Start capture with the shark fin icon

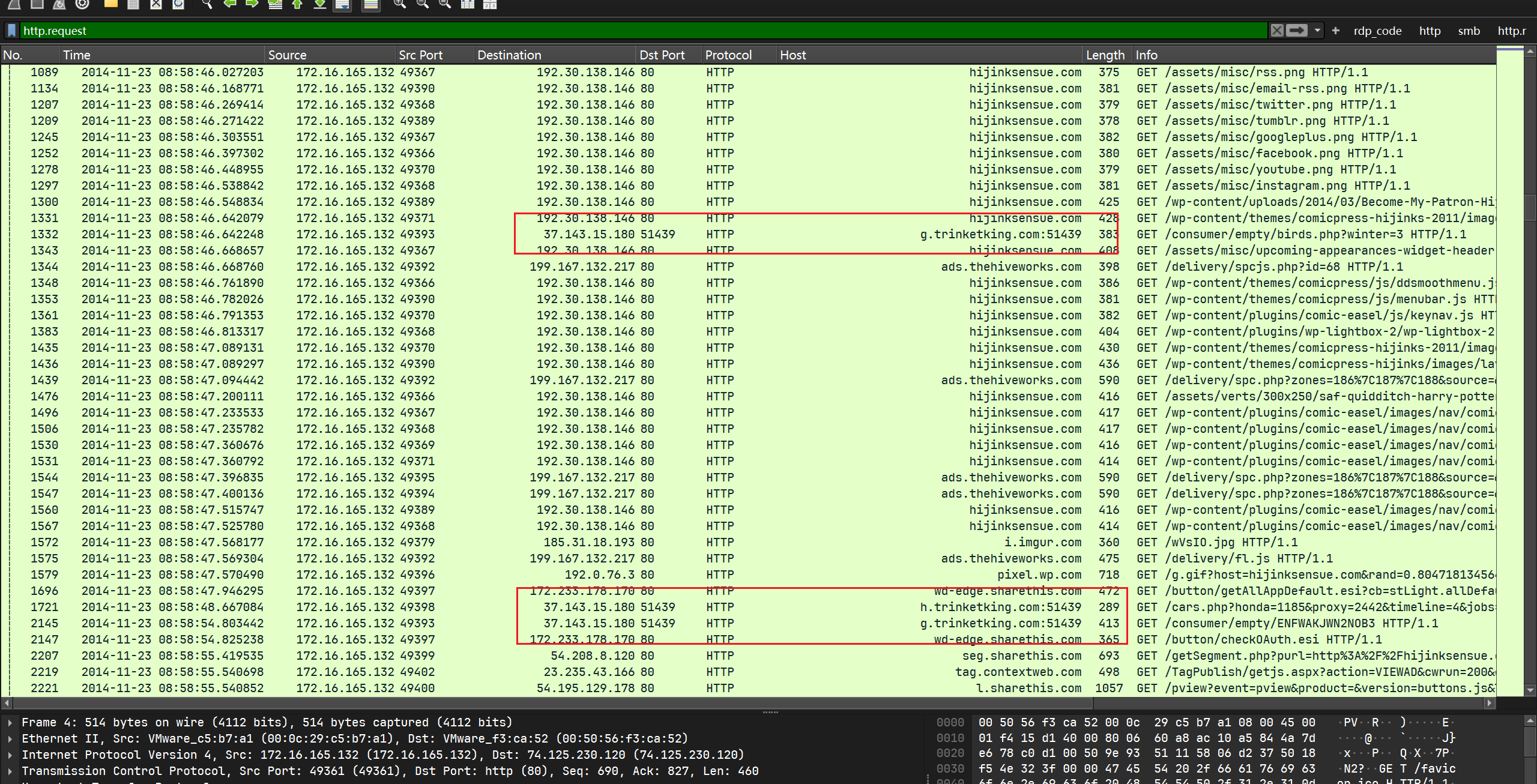click(x=13, y=4)
